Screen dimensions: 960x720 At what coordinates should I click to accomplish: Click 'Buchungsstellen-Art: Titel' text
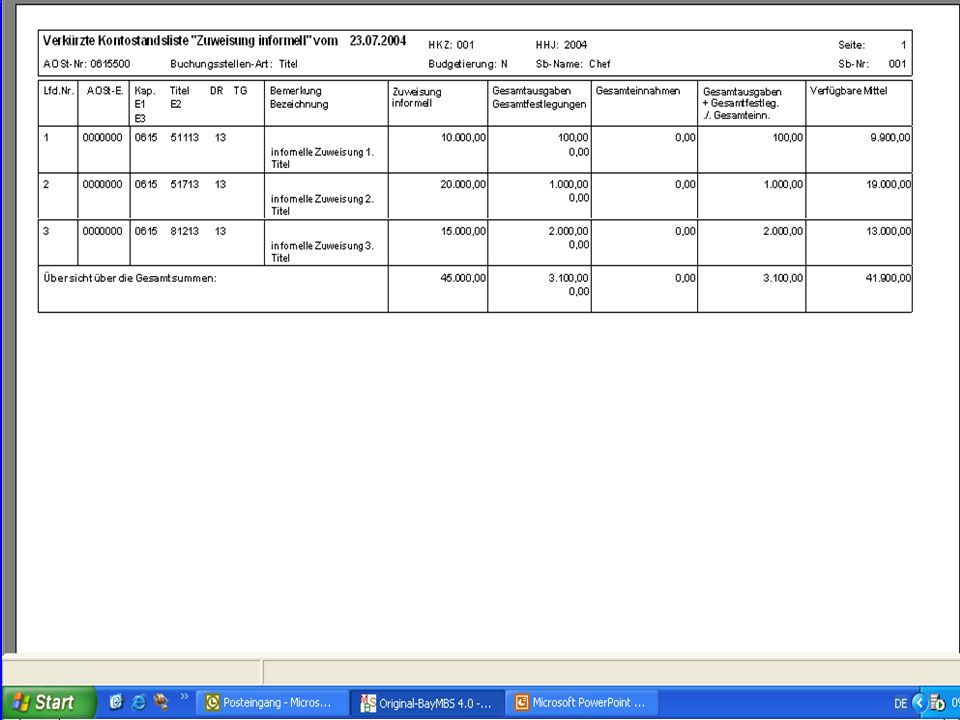[x=234, y=64]
